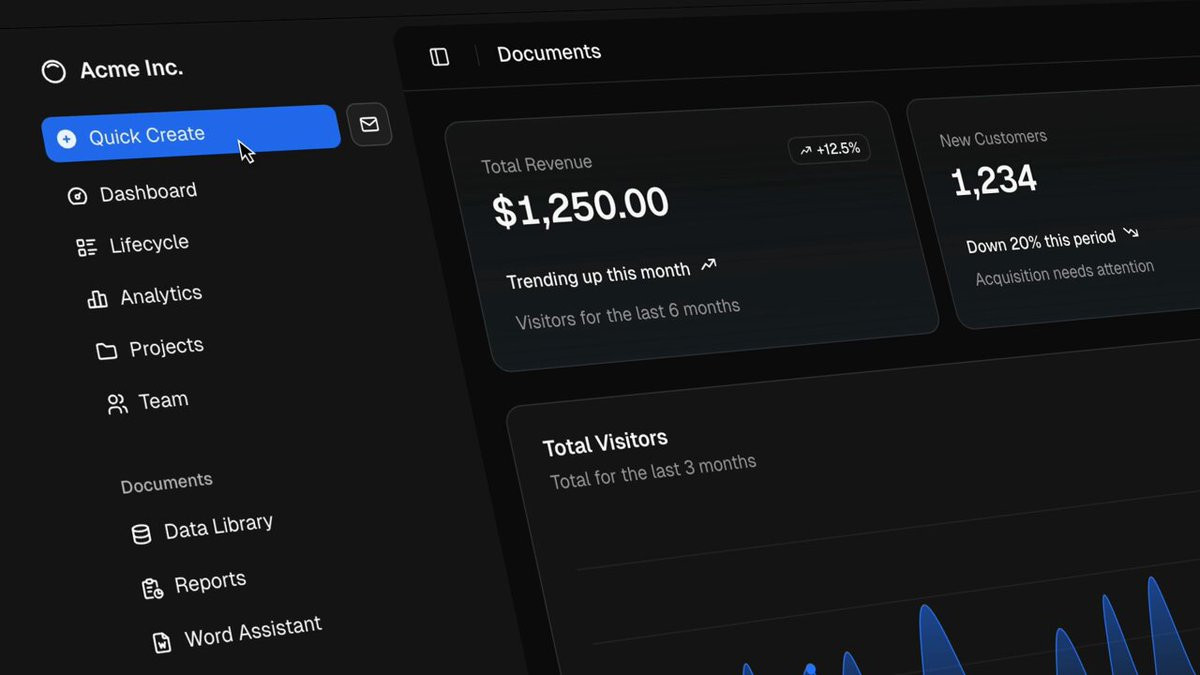Click the trending down arrow icon after 'this period'
This screenshot has width=1200, height=675.
(1131, 232)
